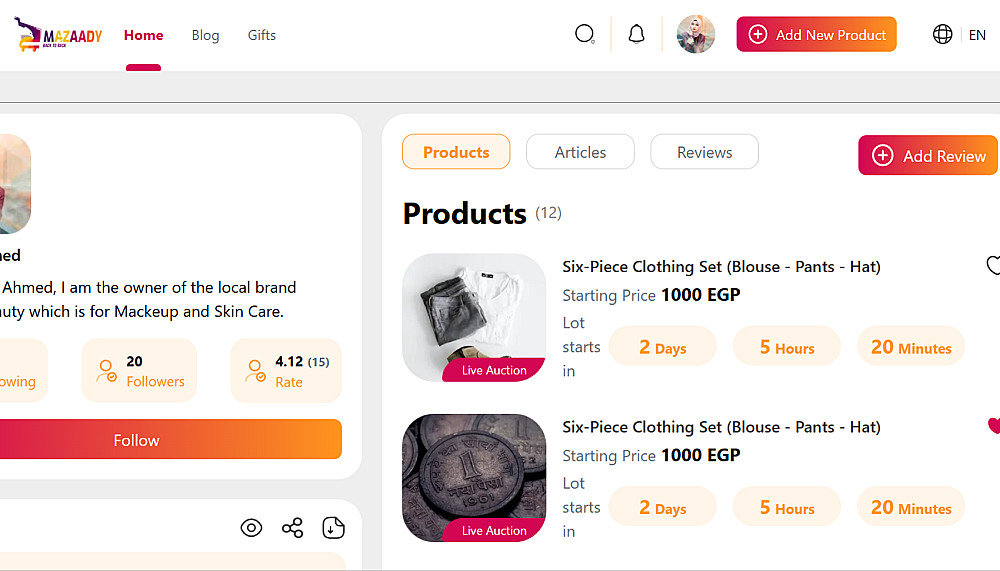1000x571 pixels.
Task: Open the Blog menu item
Action: [x=205, y=35]
